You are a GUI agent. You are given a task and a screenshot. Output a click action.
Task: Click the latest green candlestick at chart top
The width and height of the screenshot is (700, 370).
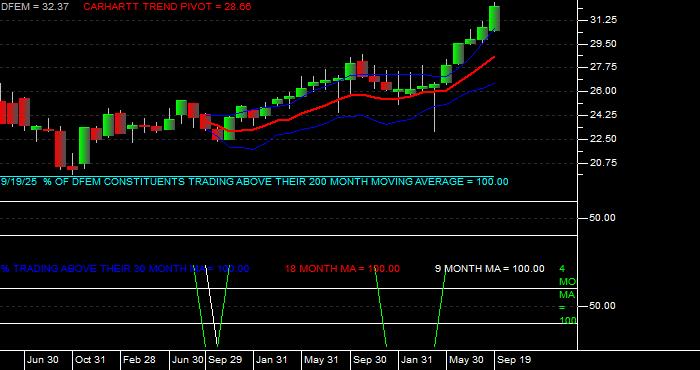(x=494, y=19)
